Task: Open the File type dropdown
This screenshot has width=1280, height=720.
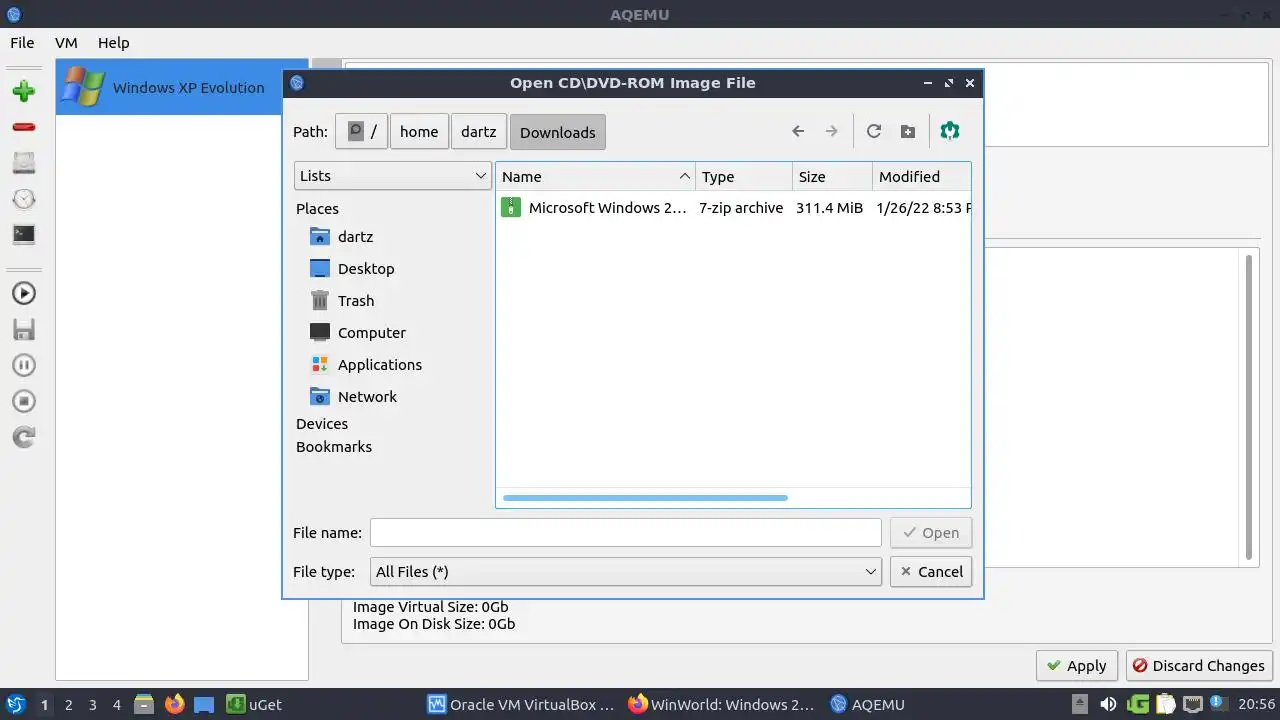Action: pos(625,572)
